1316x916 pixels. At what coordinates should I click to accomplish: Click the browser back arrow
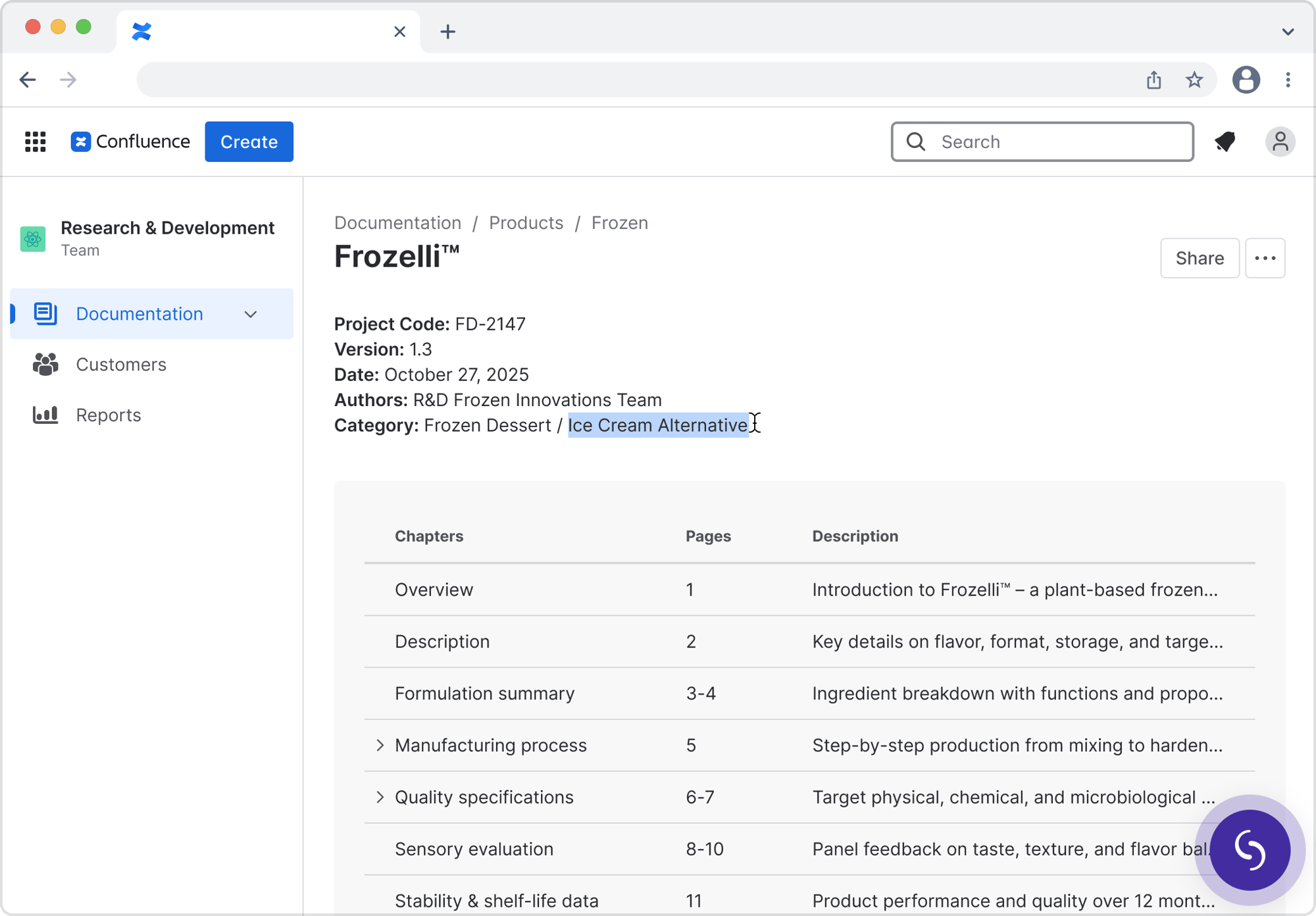point(28,80)
